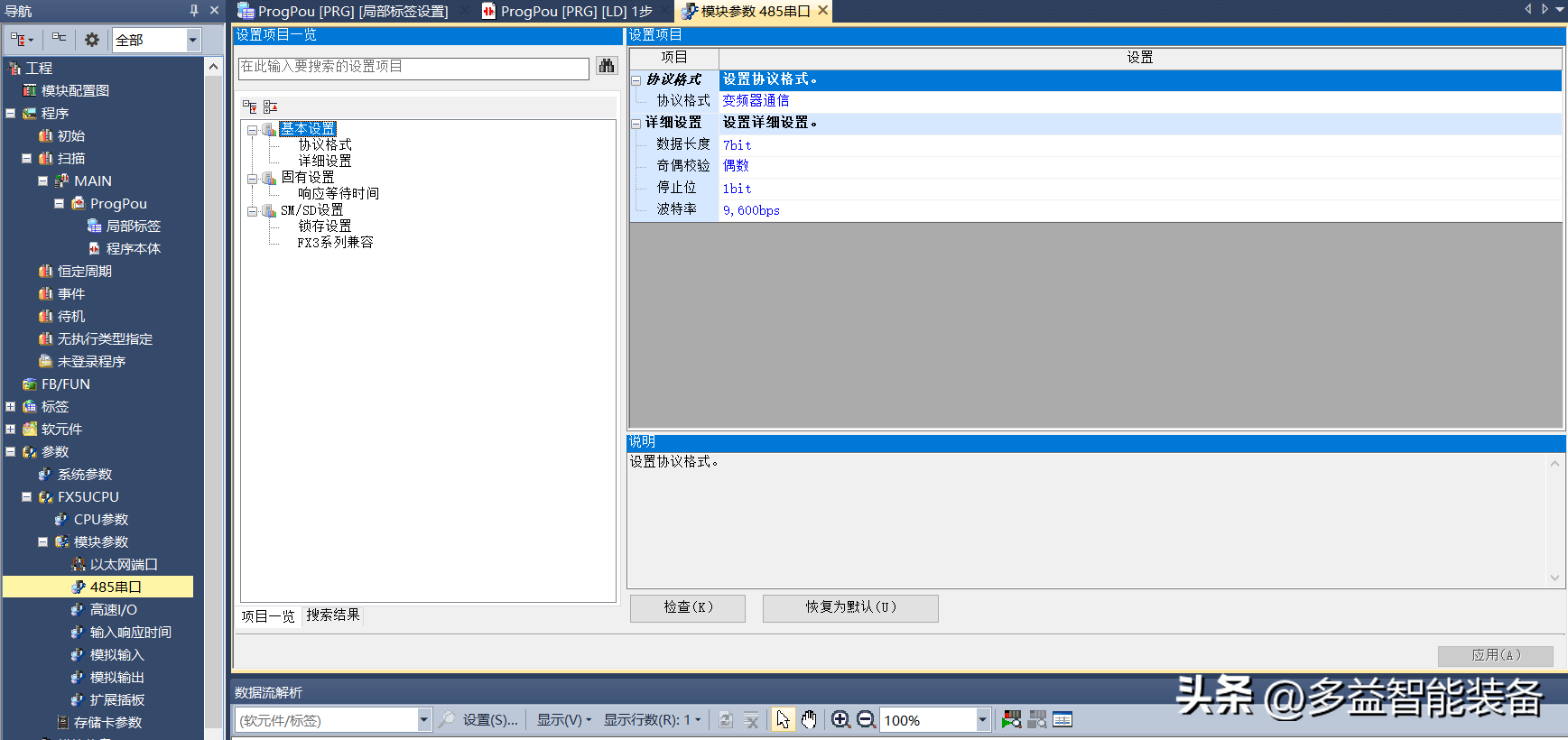Click the expand-all tree icon above 基本设置

250,106
